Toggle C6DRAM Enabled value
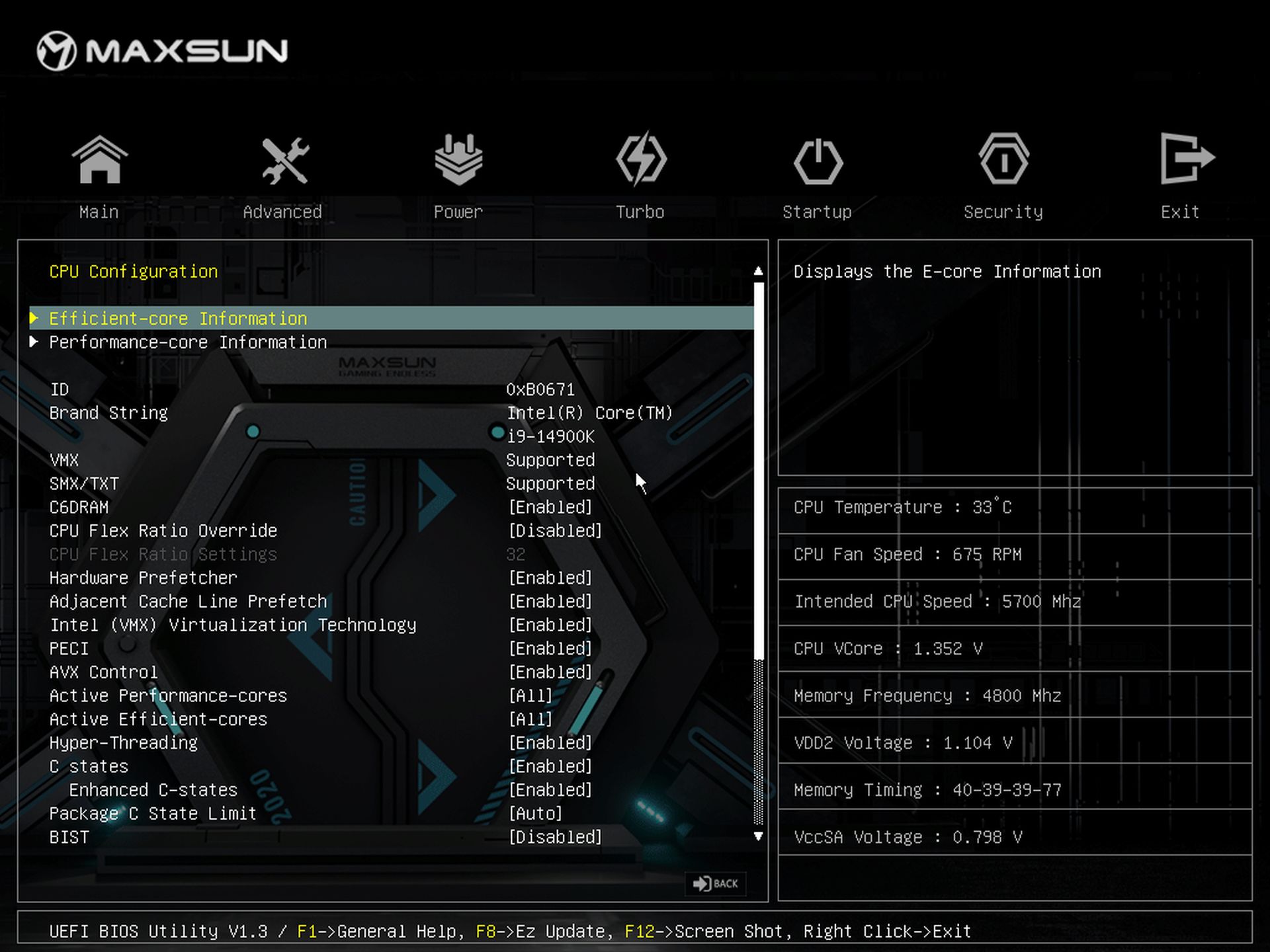The height and width of the screenshot is (952, 1270). pyautogui.click(x=550, y=507)
